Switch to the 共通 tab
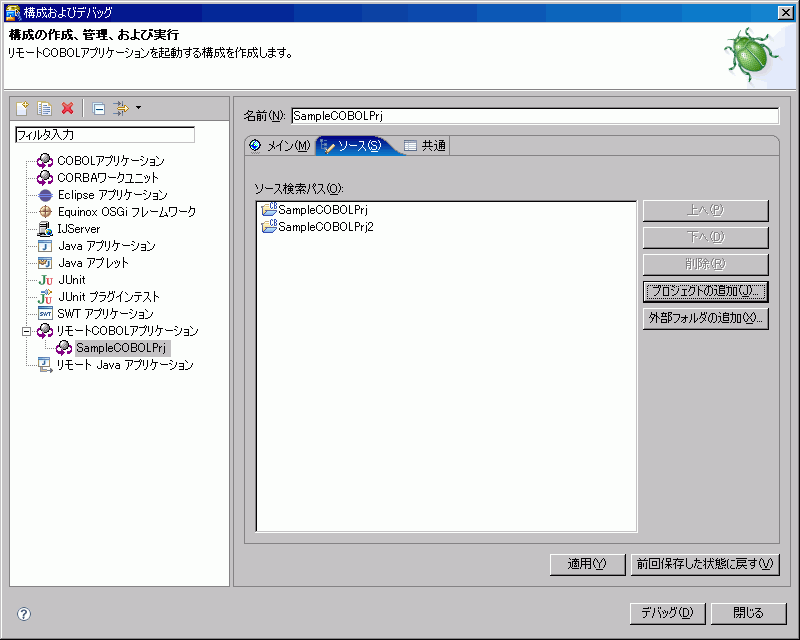The image size is (800, 640). (426, 146)
